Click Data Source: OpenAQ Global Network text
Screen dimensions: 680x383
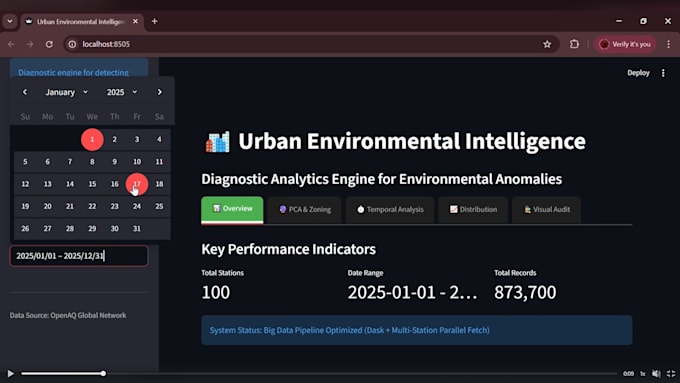point(68,315)
